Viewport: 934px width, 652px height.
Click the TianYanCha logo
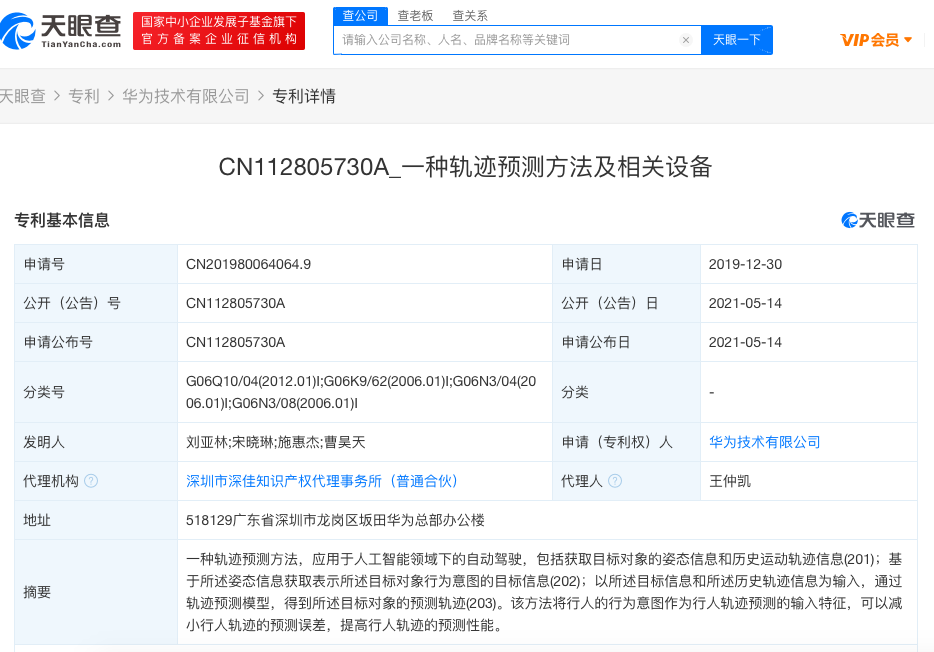click(61, 31)
